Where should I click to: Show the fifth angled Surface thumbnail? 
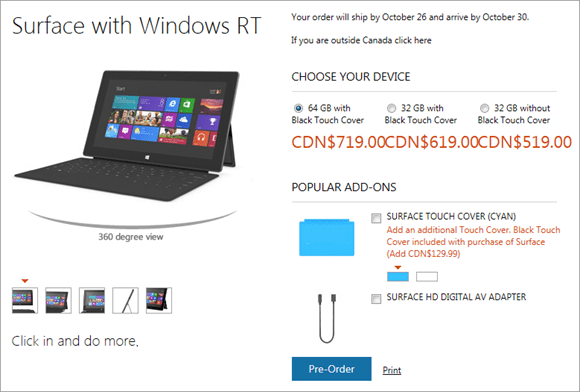point(159,300)
